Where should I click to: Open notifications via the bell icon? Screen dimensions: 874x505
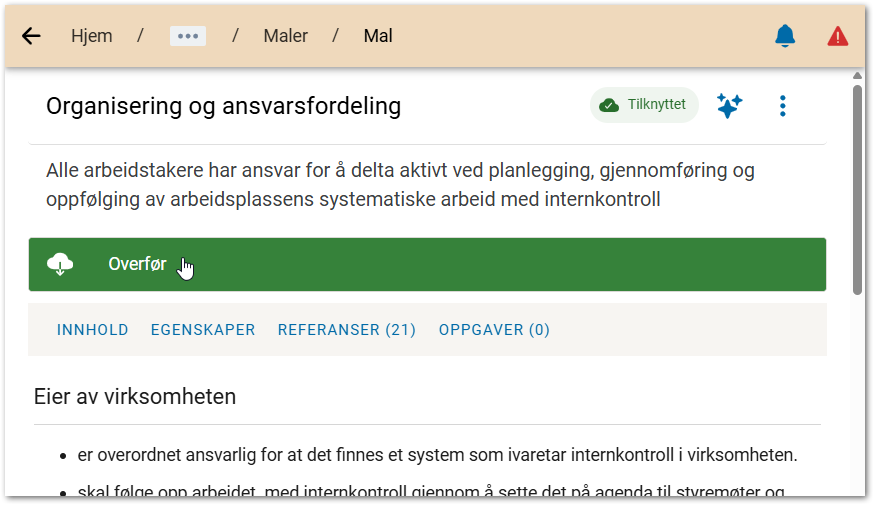[785, 36]
